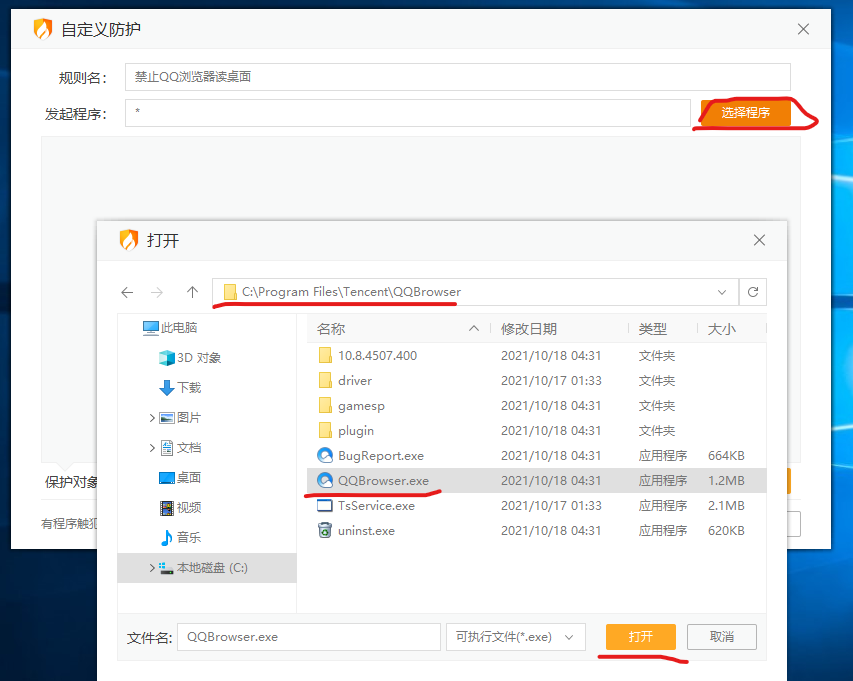Click the 选择程序 button in 自定义防护 window
This screenshot has height=681, width=853.
tap(745, 113)
